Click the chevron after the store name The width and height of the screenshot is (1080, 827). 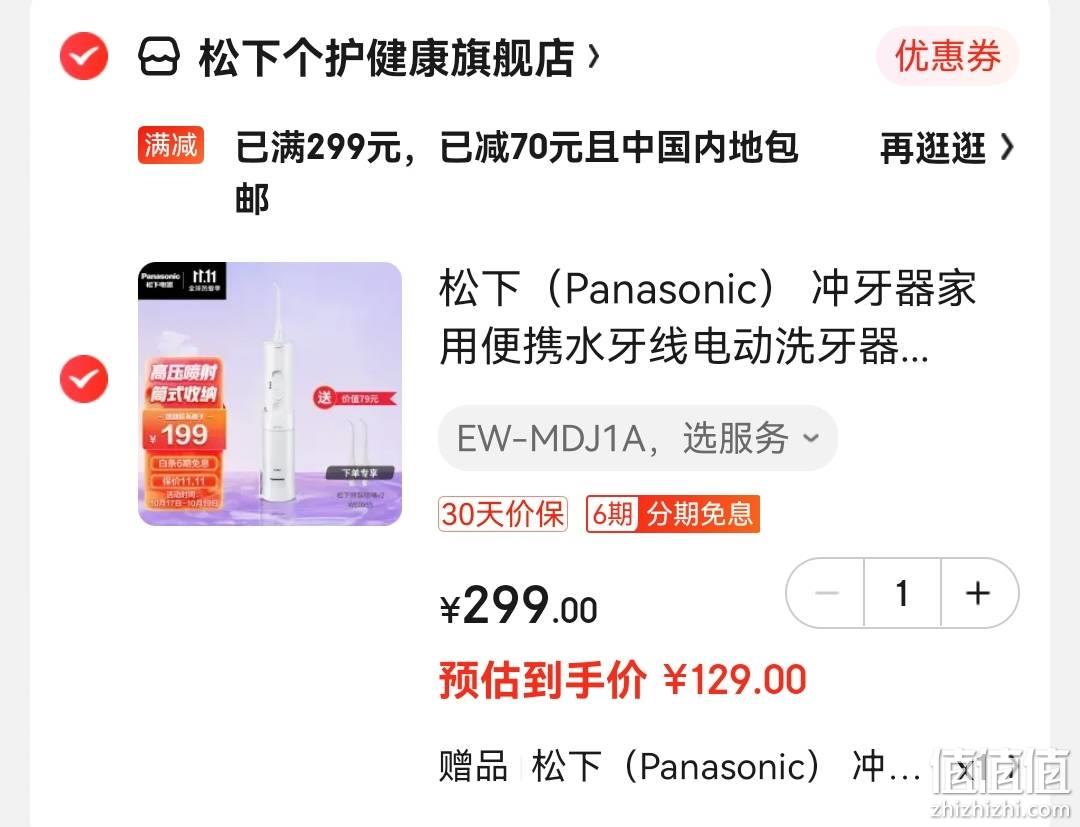coord(593,57)
